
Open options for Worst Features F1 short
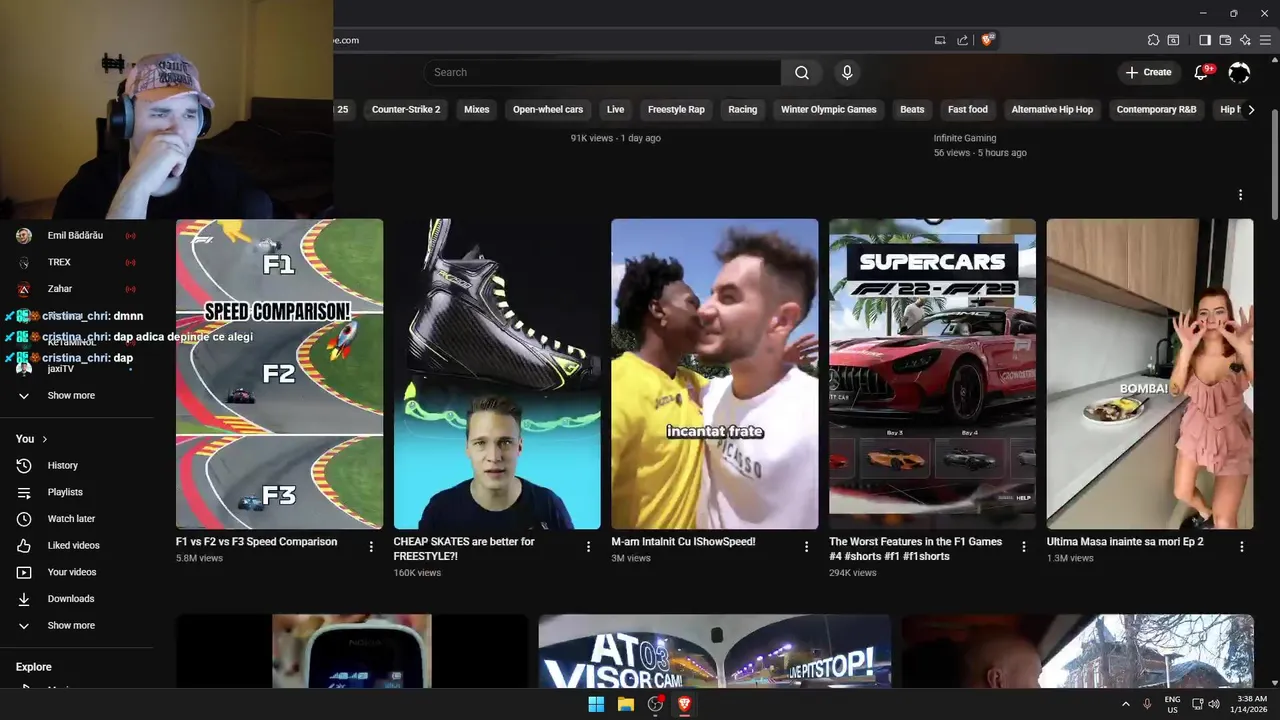[x=1023, y=547]
